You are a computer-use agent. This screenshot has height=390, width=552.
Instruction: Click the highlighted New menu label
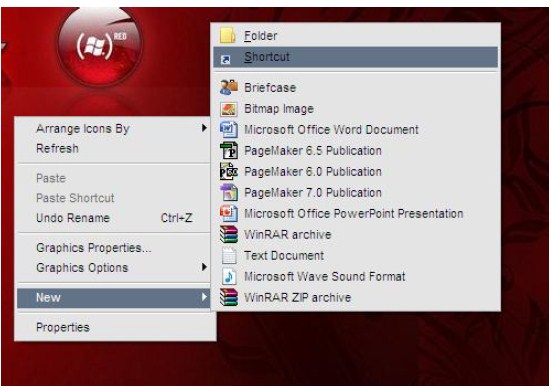[x=48, y=297]
